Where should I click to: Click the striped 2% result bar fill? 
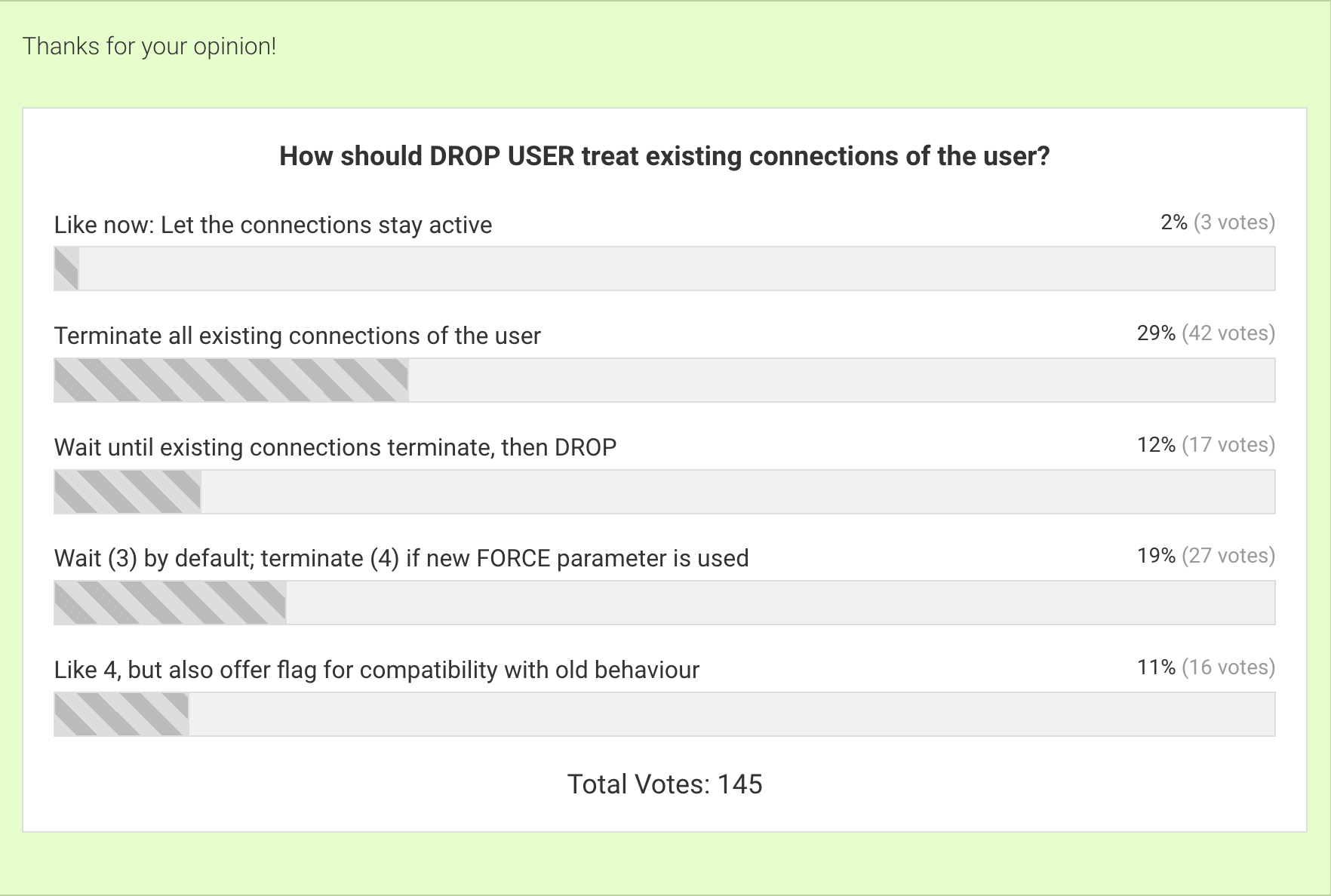pos(66,268)
